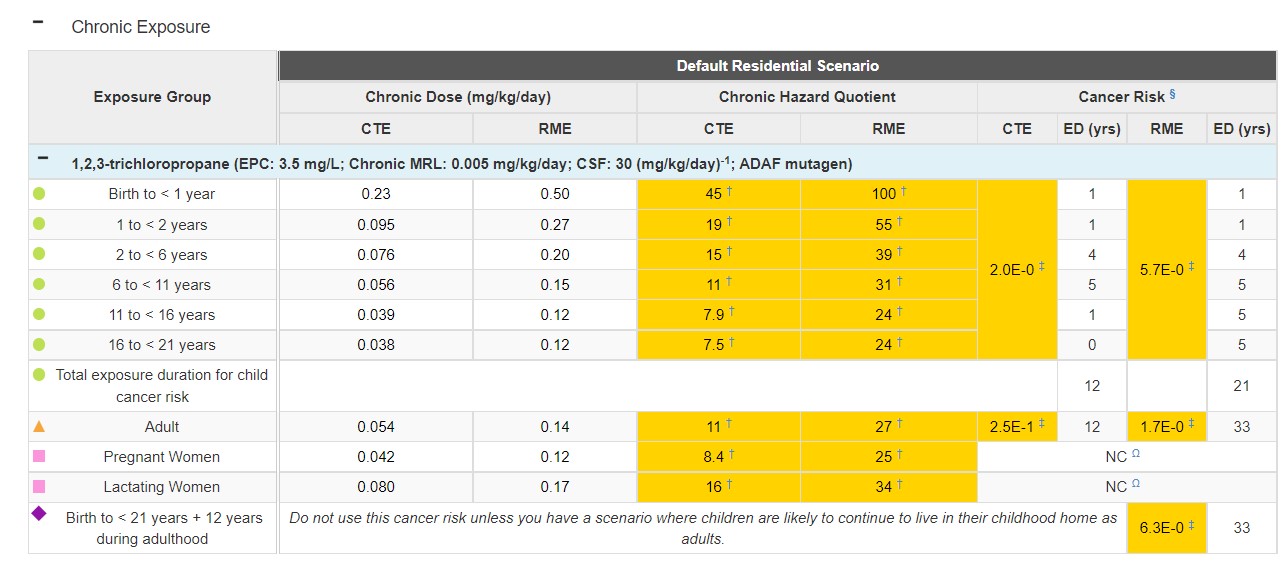Open the § footnote beside Cancer Risk

coord(1172,94)
